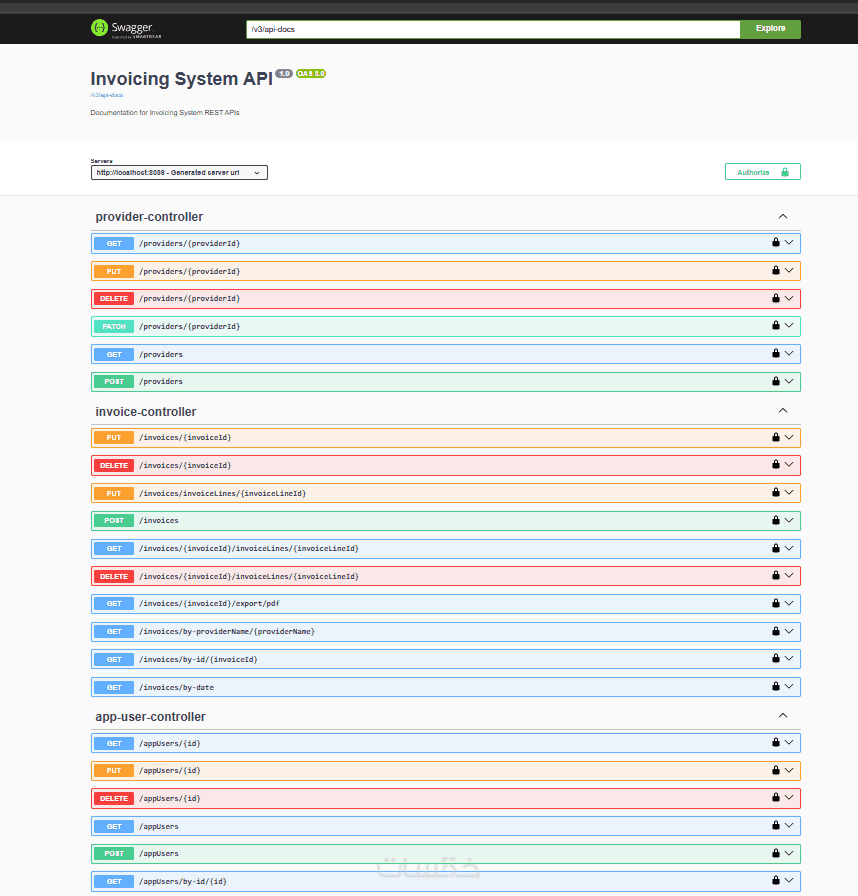Viewport: 858px width, 896px height.
Task: Collapse the invoice-controller section
Action: pyautogui.click(x=783, y=411)
